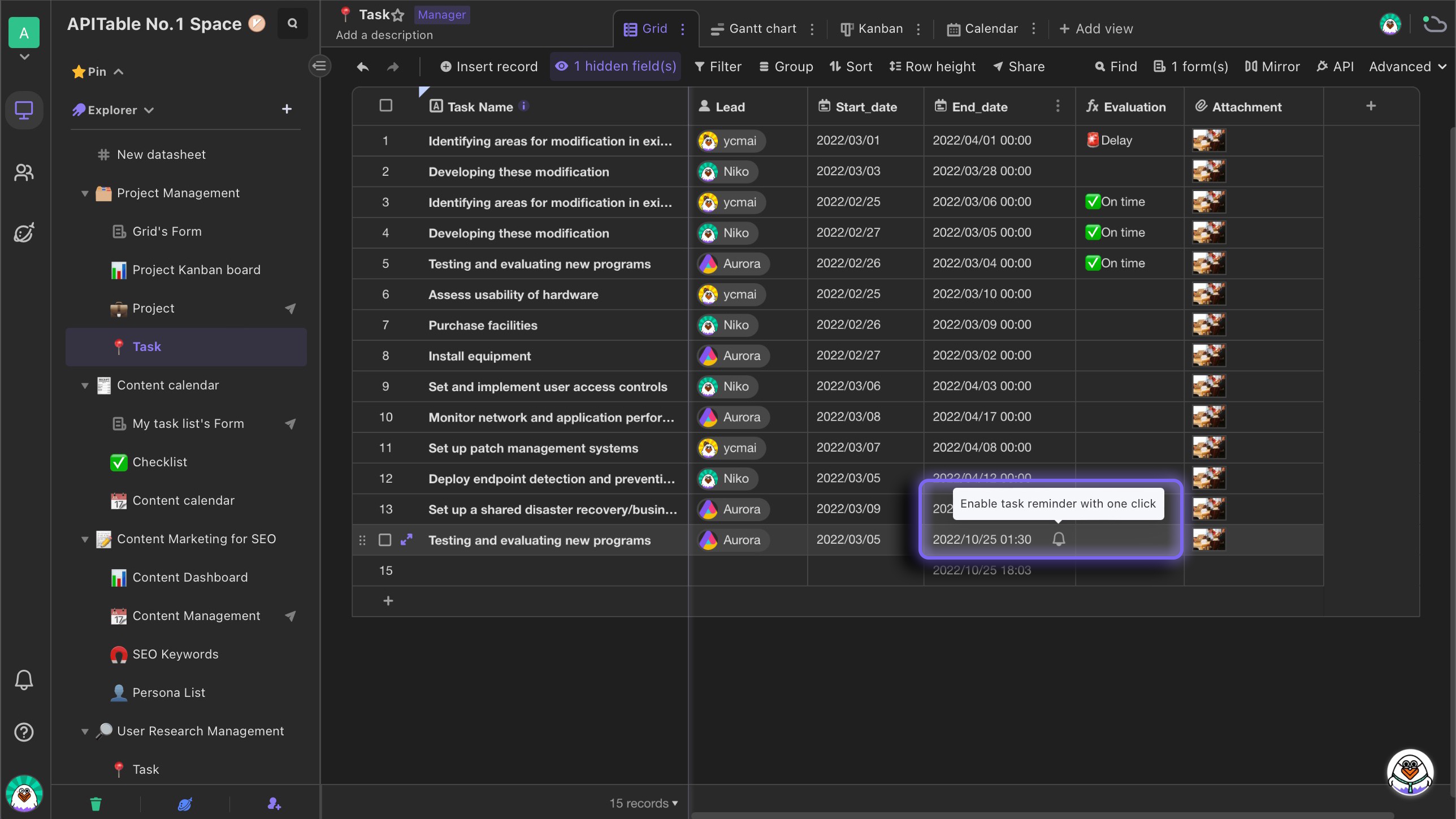
Task: Add a new field column with the plus
Action: 1371,106
